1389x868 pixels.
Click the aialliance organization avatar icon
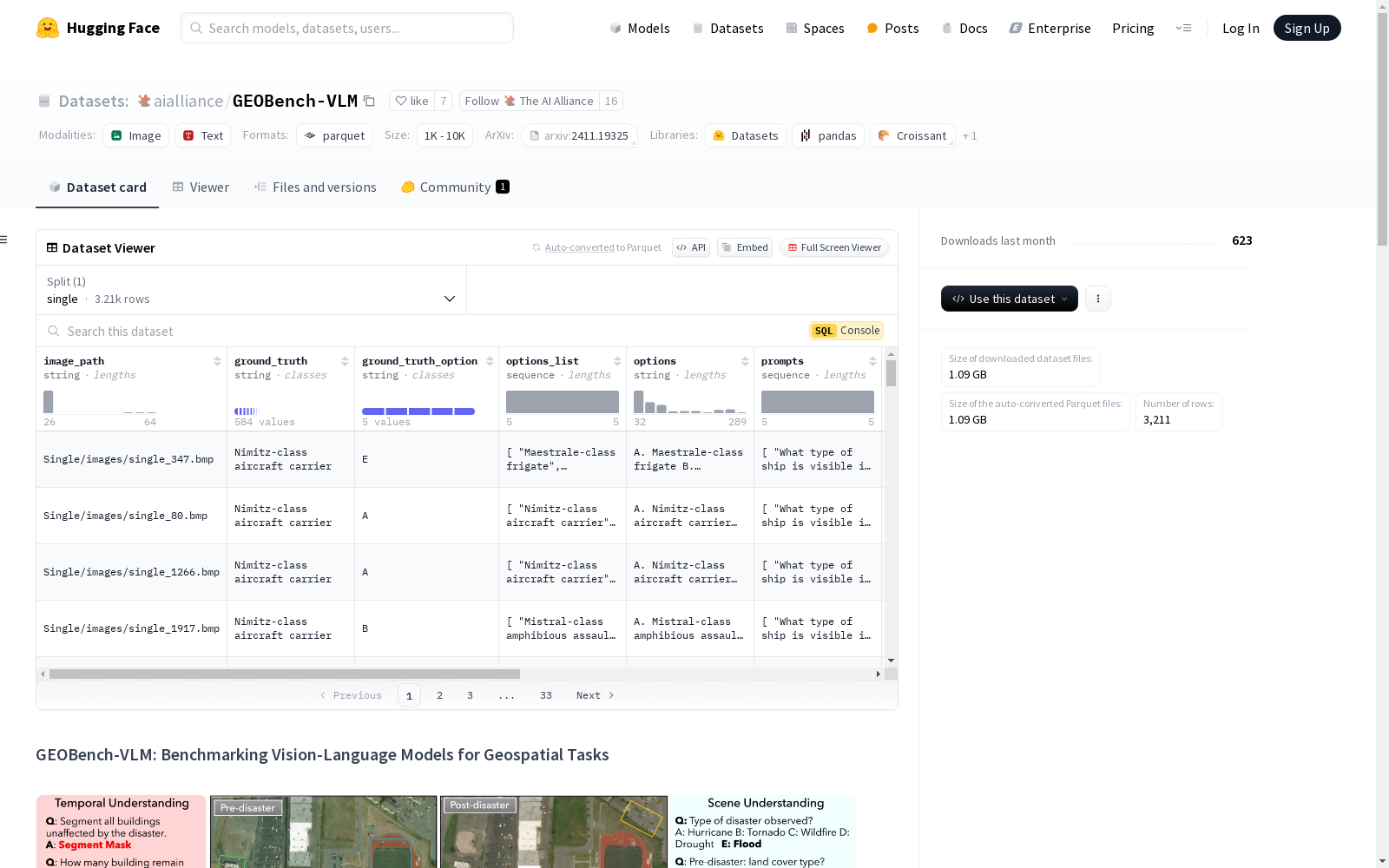[144, 101]
